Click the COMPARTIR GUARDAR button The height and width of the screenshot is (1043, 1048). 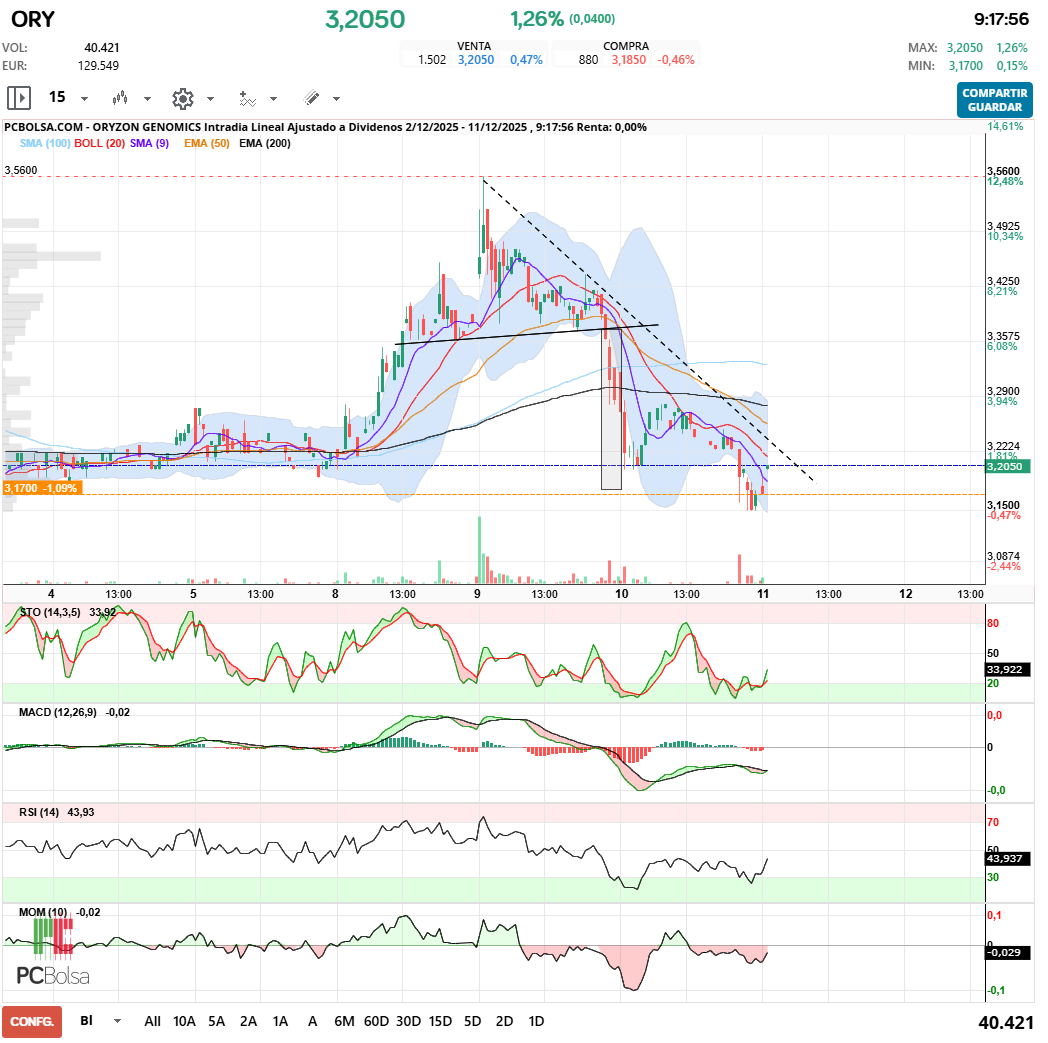pyautogui.click(x=996, y=98)
